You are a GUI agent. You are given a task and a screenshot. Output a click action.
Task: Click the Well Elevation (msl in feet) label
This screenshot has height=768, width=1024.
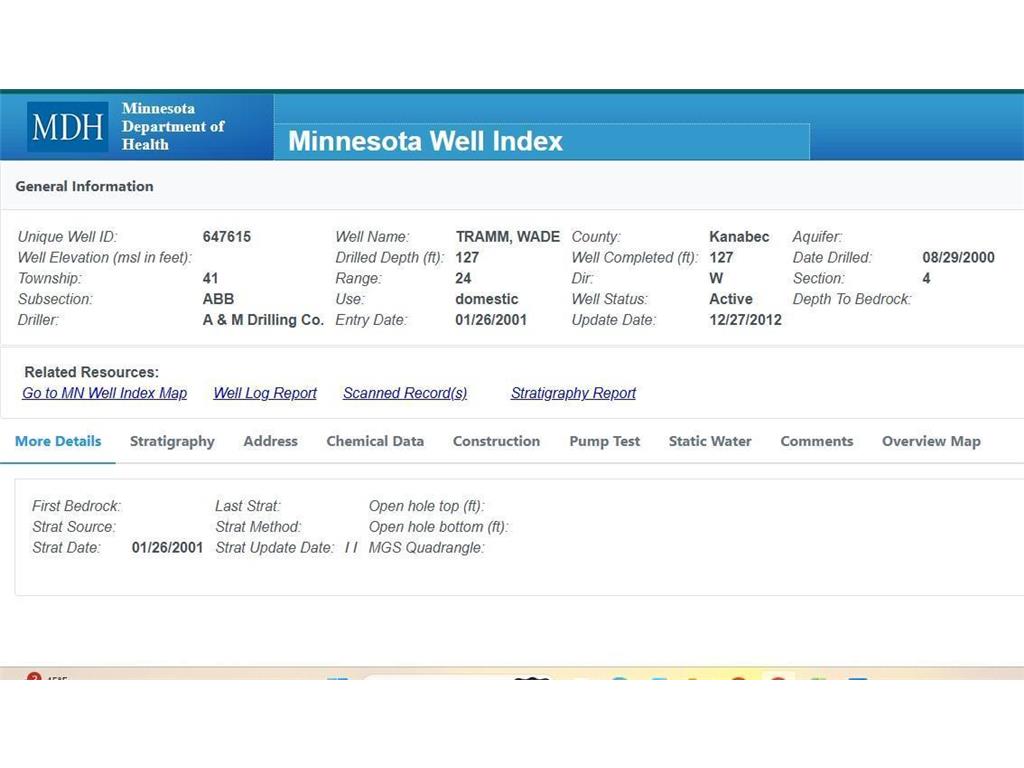[x=104, y=257]
